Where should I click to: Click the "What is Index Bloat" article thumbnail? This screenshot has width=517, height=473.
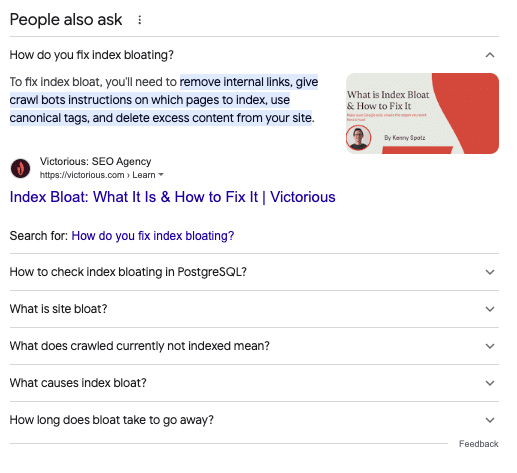(x=422, y=113)
